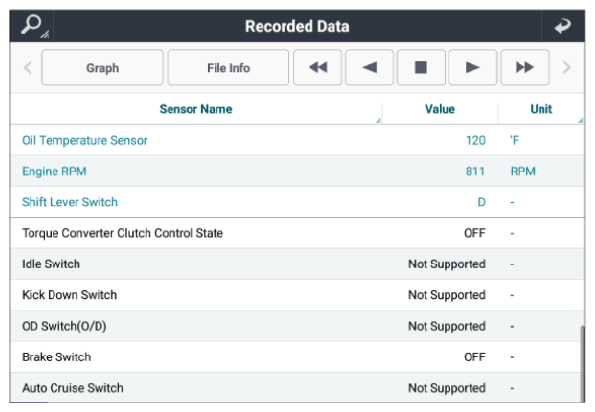Select the Torque Converter Clutch Control State row
595x412 pixels.
click(x=297, y=233)
